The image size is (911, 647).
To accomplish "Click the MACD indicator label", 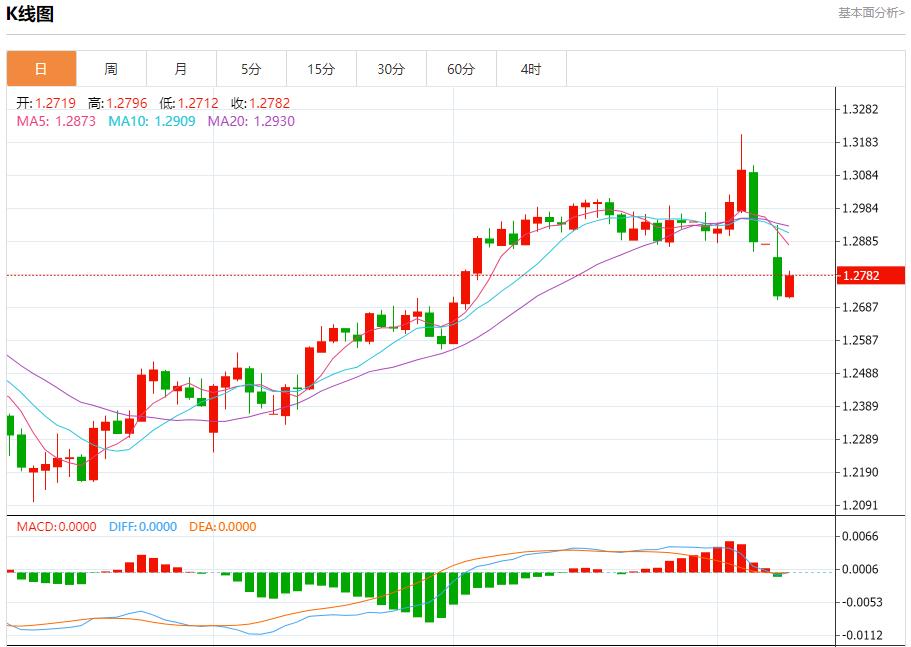I will [x=56, y=526].
